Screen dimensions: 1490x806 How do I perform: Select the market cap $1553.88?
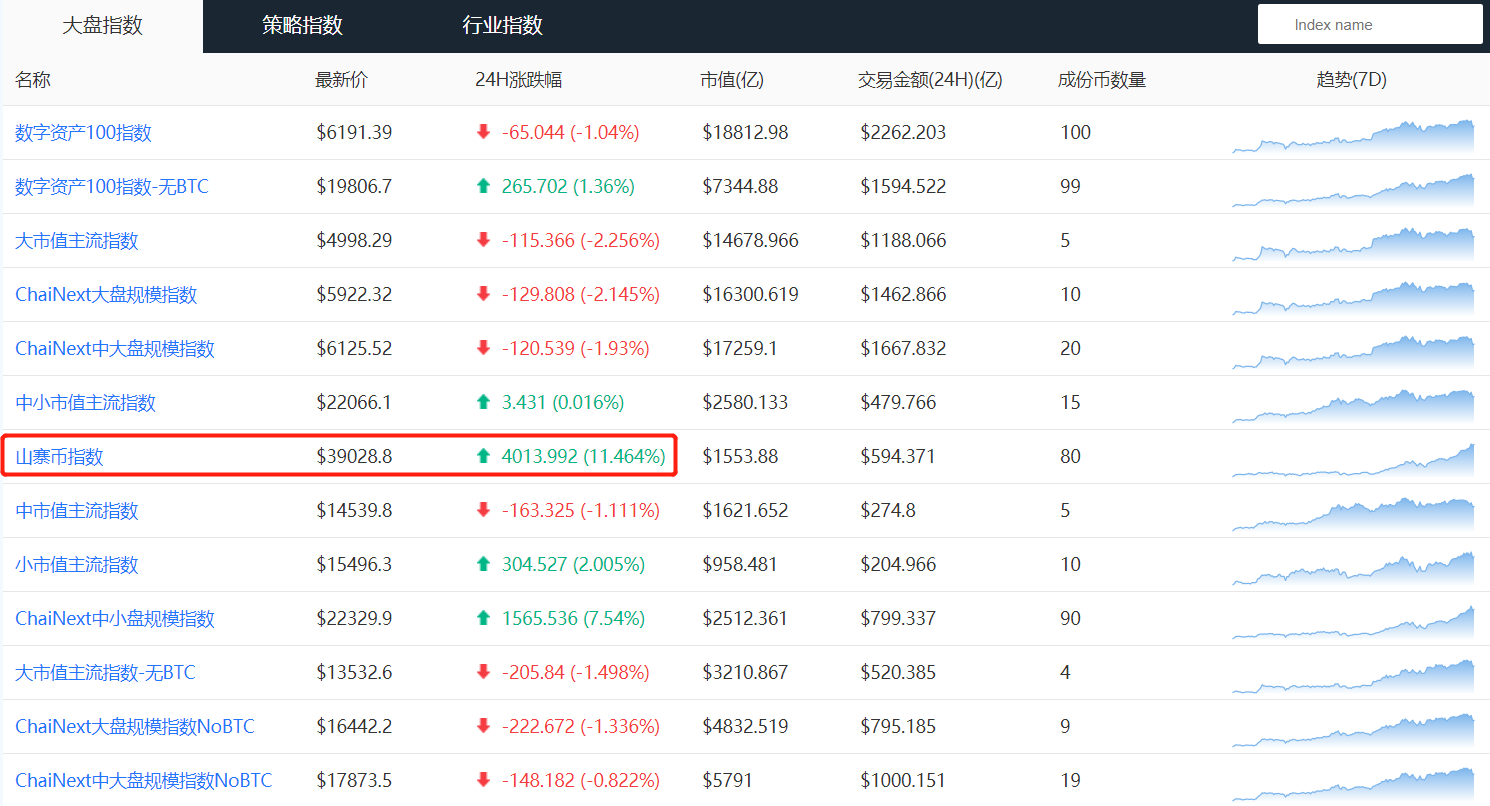pyautogui.click(x=740, y=456)
